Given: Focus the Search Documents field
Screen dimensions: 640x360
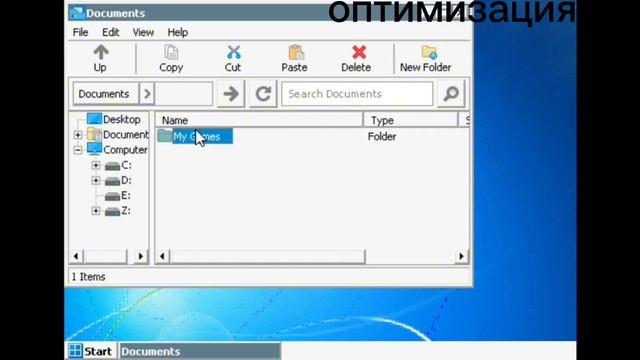Looking at the screenshot, I should point(357,94).
